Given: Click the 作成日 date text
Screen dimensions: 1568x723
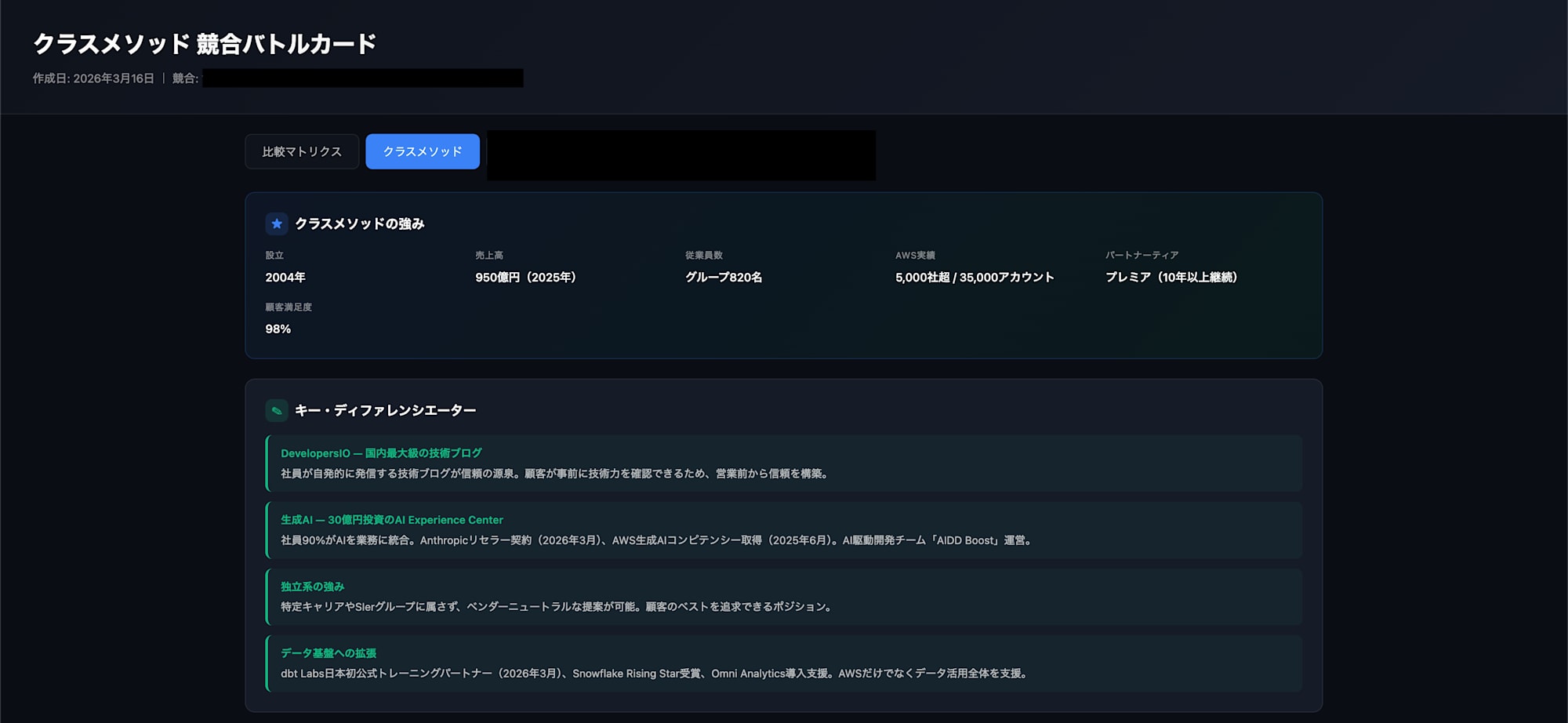Looking at the screenshot, I should 94,78.
